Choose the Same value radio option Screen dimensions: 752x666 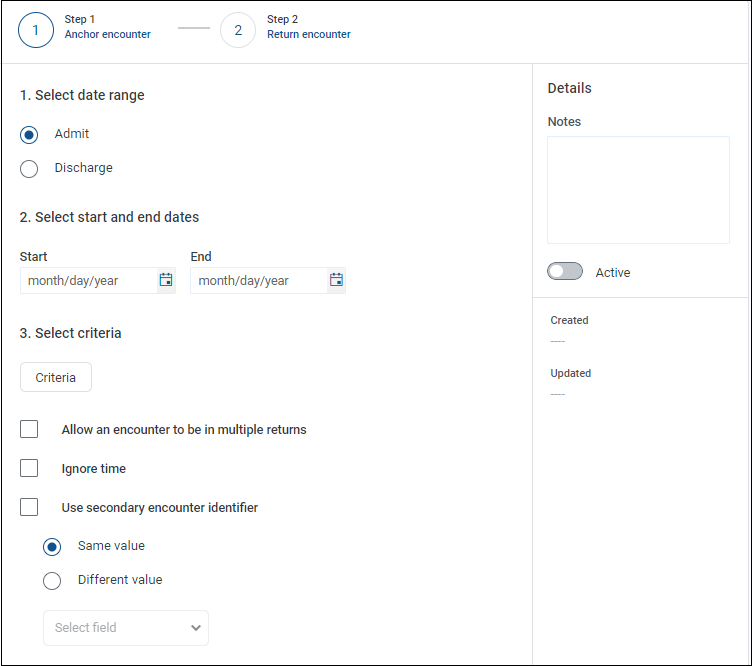point(52,547)
